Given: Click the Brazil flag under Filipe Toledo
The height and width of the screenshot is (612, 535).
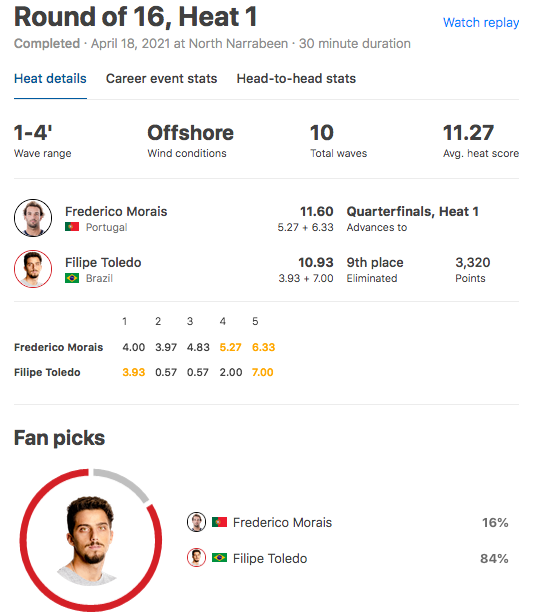Looking at the screenshot, I should click(x=72, y=278).
